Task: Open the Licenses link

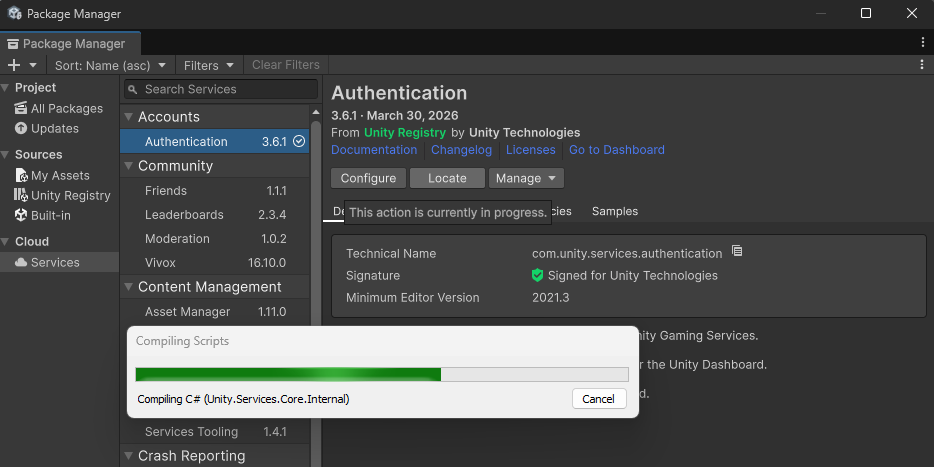Action: tap(531, 150)
